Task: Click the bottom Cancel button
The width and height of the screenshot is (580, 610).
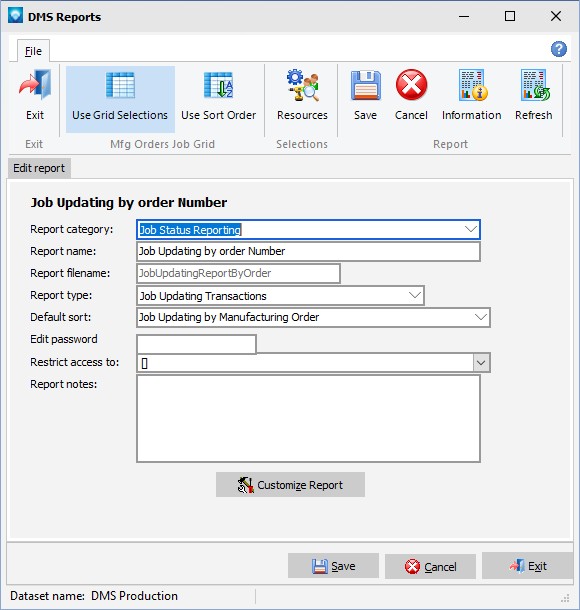Action: (x=430, y=566)
